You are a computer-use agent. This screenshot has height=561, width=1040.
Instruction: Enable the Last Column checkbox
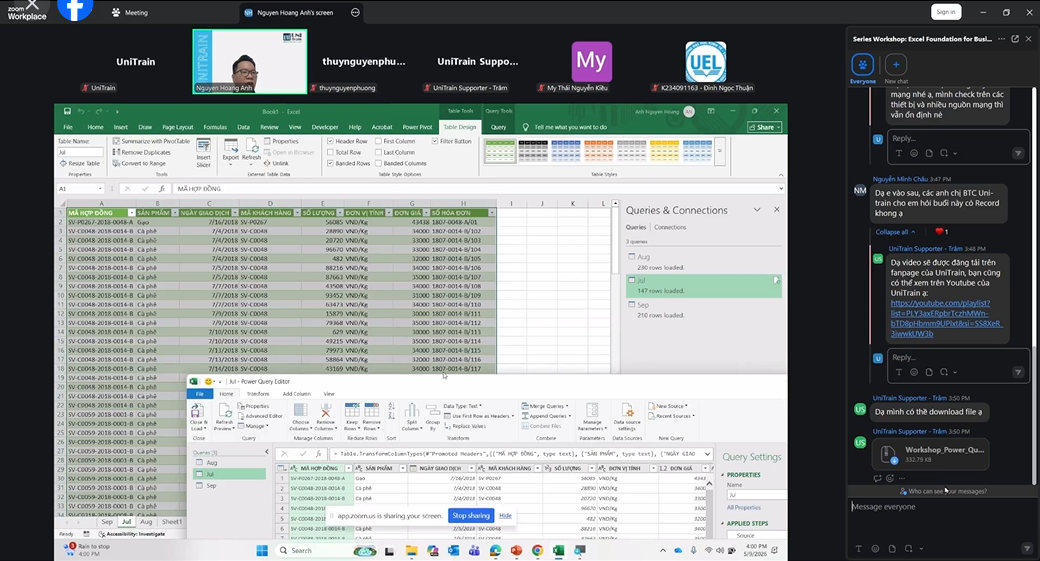point(378,153)
